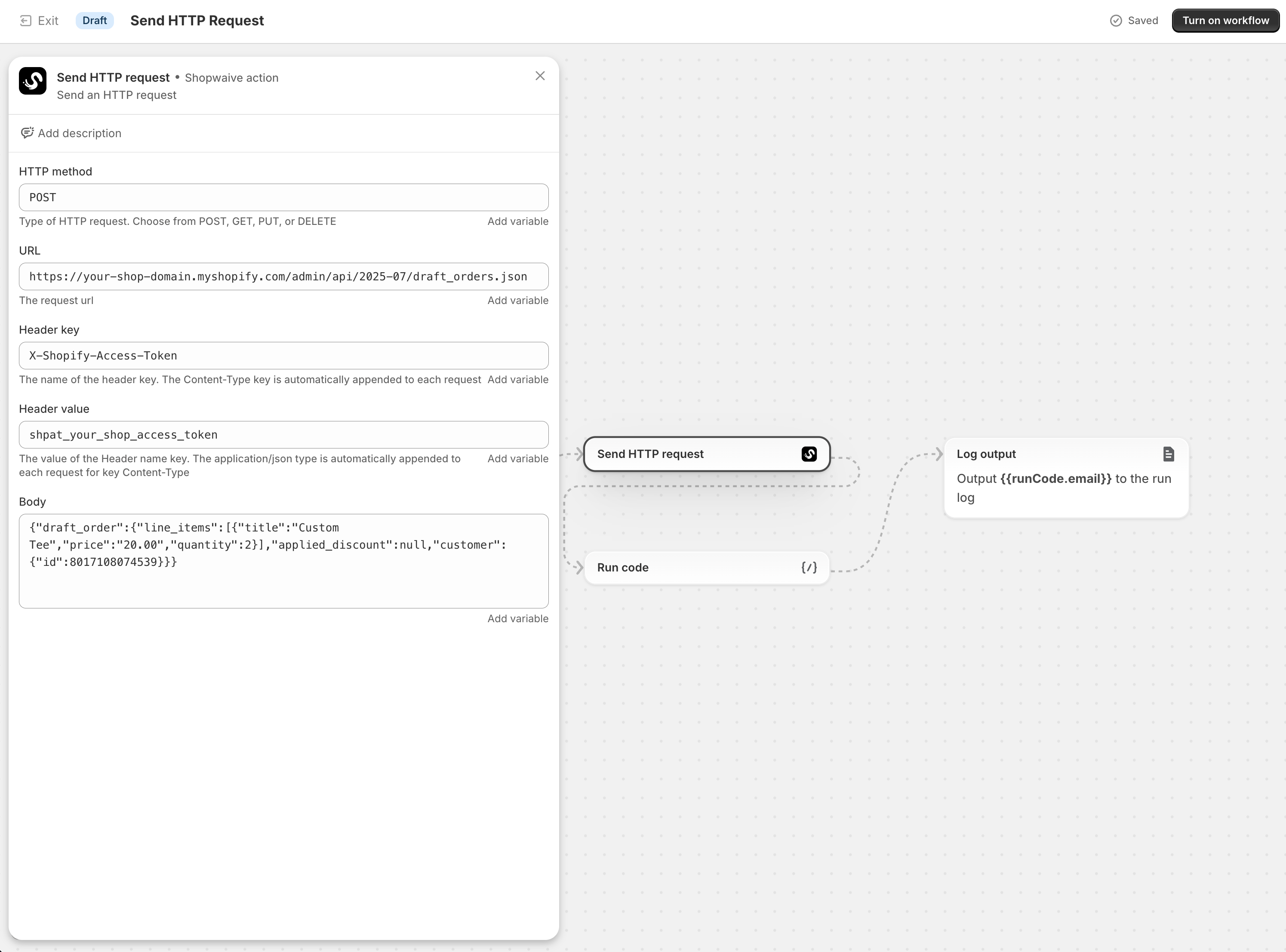Click inside the Body text area
This screenshot has height=952, width=1286.
click(283, 582)
